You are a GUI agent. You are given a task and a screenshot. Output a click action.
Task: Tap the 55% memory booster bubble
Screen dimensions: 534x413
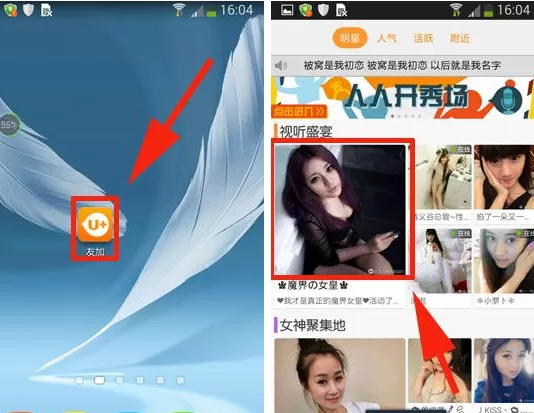point(9,125)
